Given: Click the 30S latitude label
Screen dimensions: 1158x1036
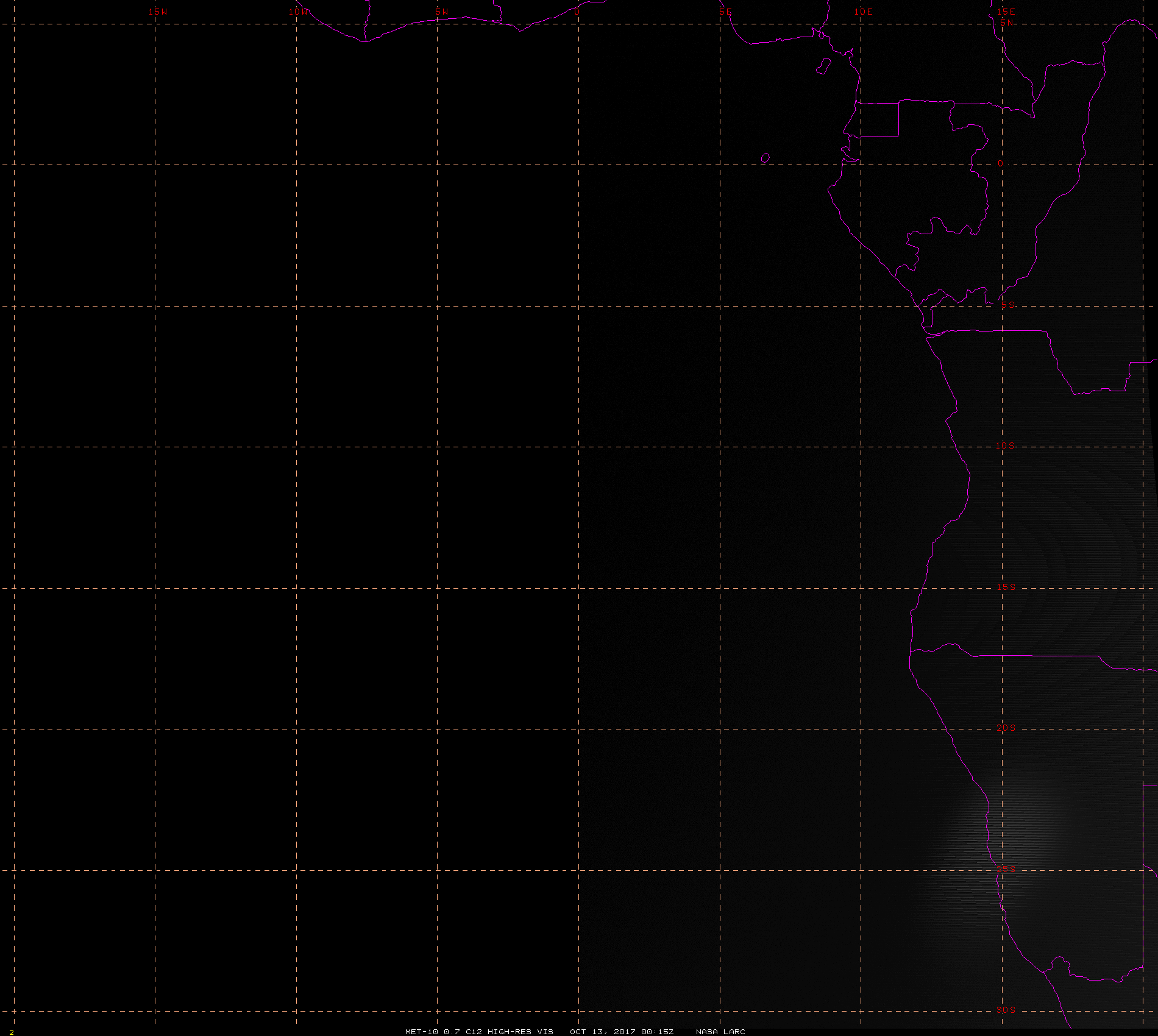Looking at the screenshot, I should tap(1006, 1010).
